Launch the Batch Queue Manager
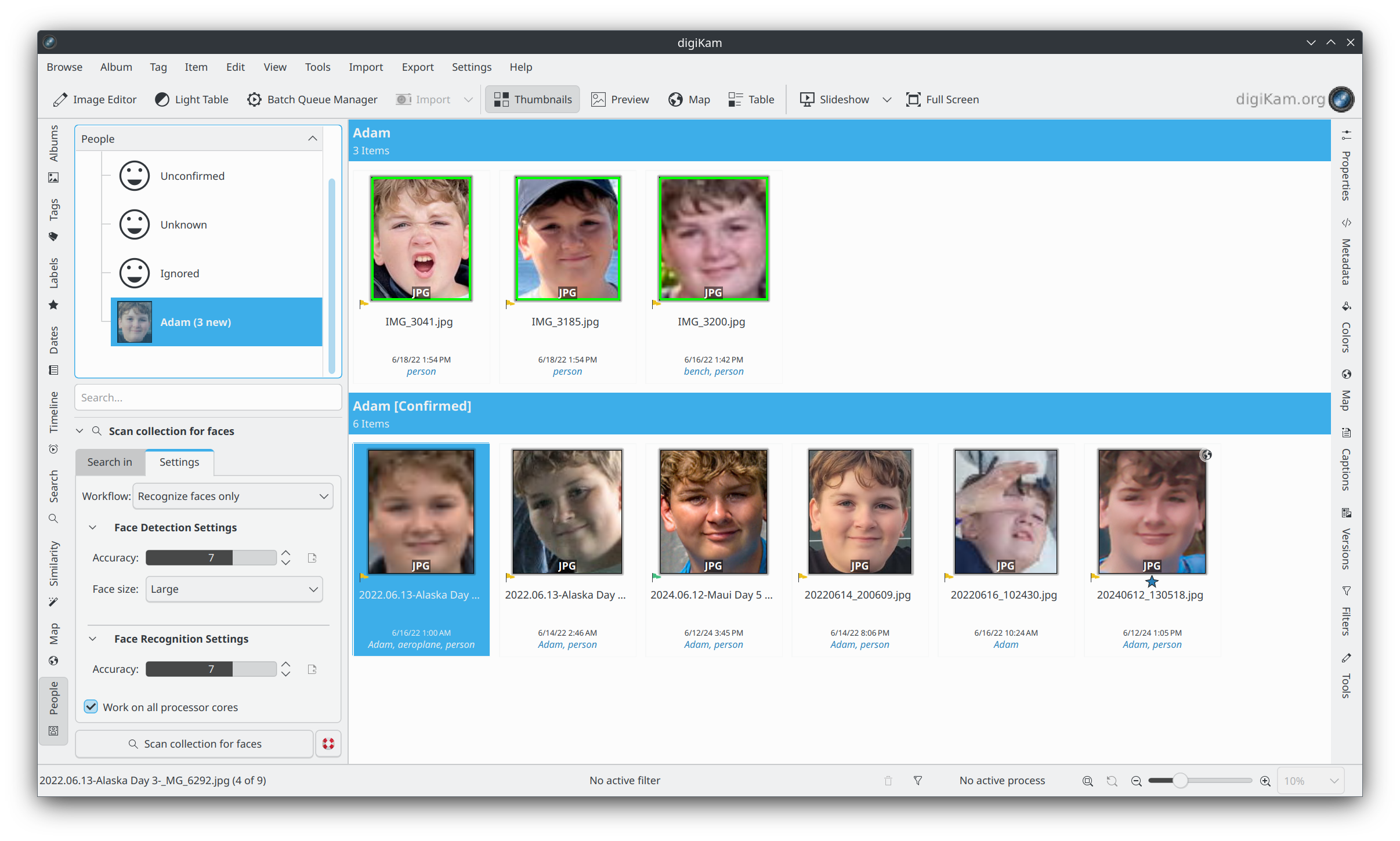This screenshot has width=1400, height=841. click(312, 99)
